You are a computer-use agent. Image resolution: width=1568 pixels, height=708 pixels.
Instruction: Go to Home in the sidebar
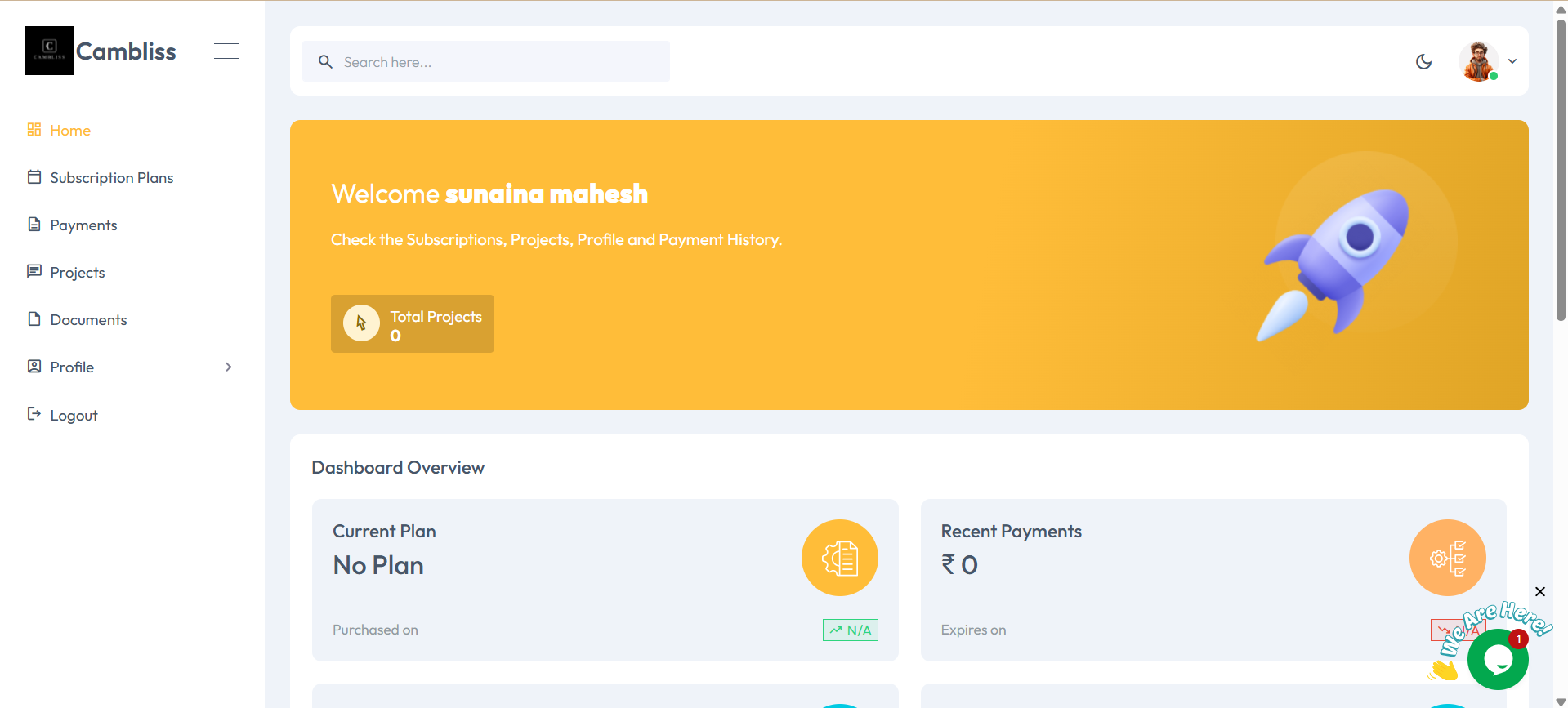pos(70,131)
